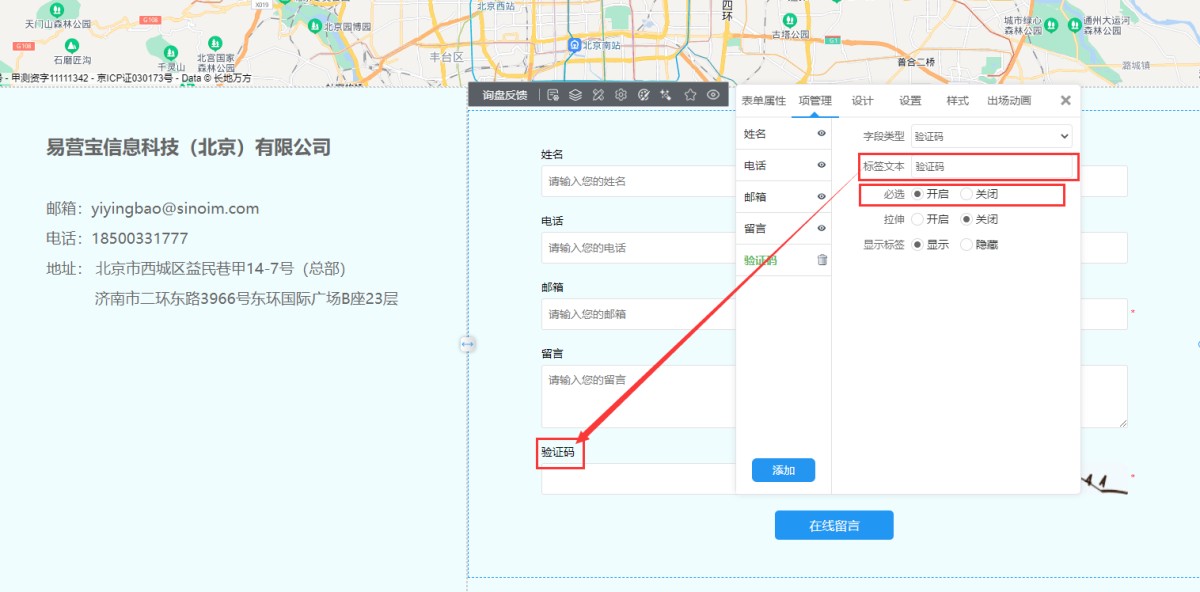
Task: Click the layers icon in form toolbar
Action: [575, 95]
